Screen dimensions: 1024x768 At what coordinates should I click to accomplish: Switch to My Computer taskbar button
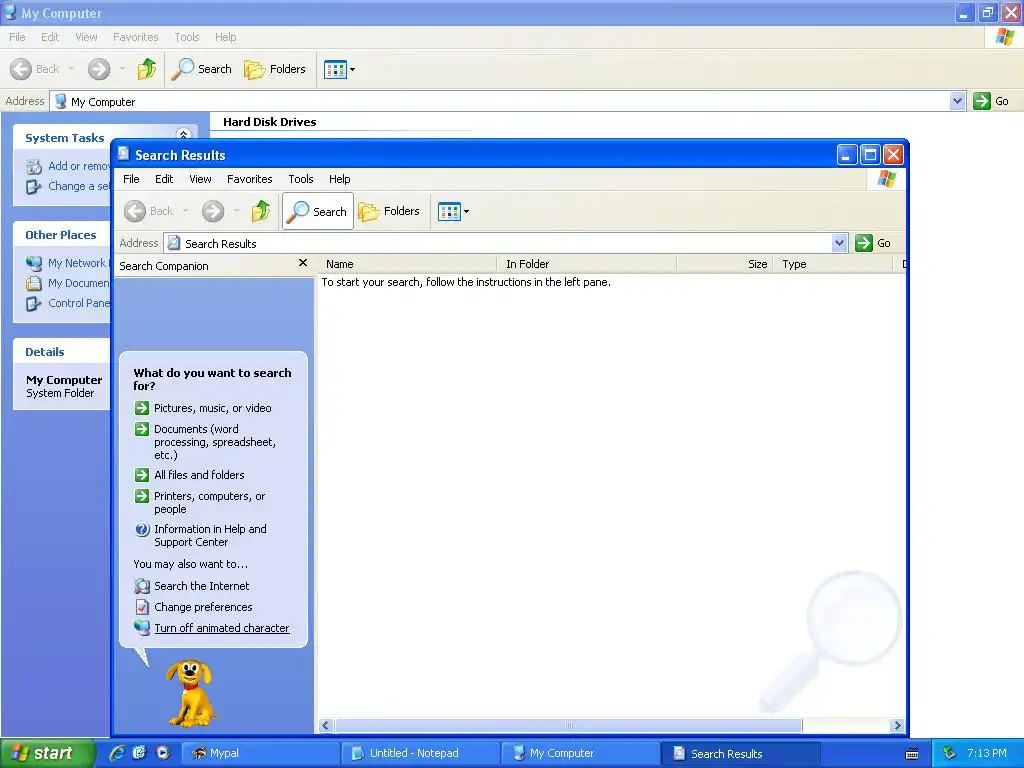pyautogui.click(x=581, y=753)
